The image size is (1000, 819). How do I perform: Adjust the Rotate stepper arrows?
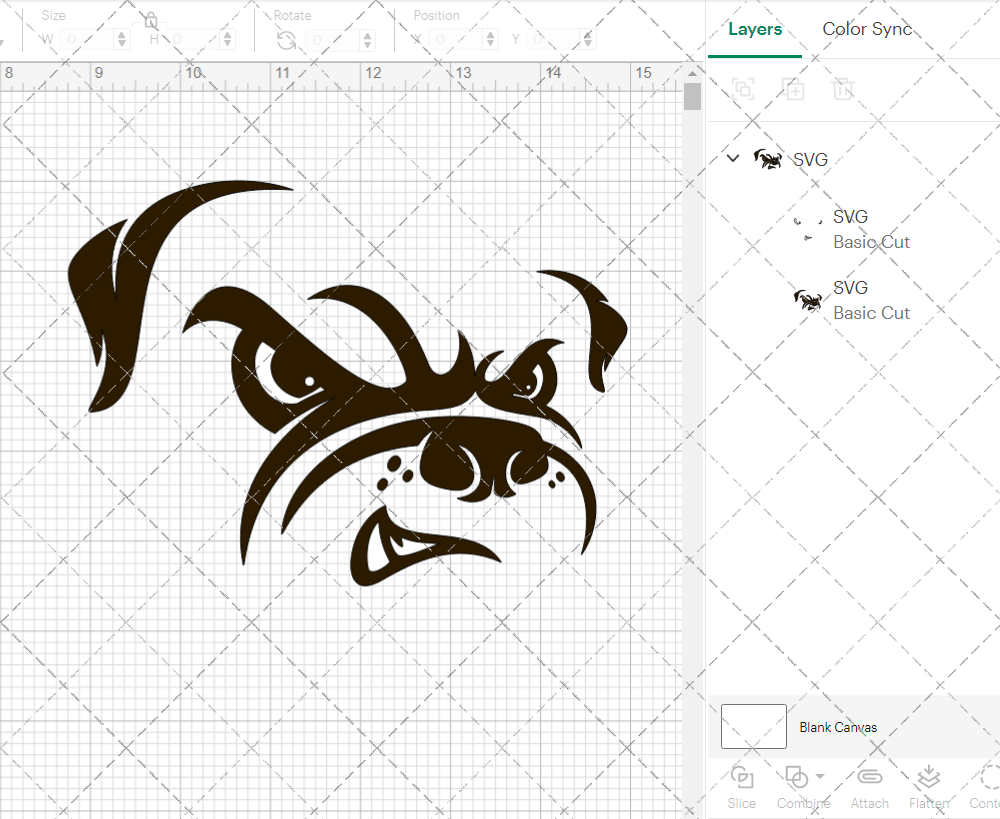(367, 40)
